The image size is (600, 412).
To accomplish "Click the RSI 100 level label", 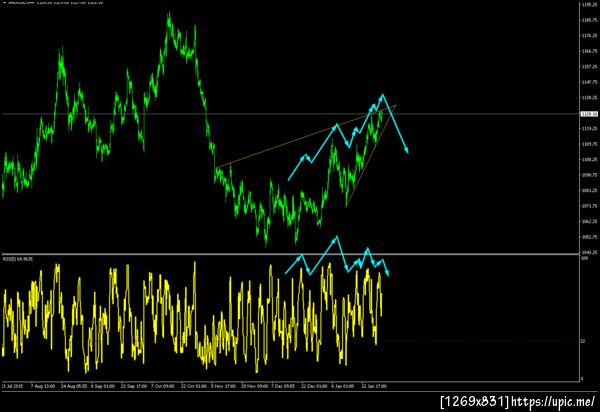I will click(585, 258).
